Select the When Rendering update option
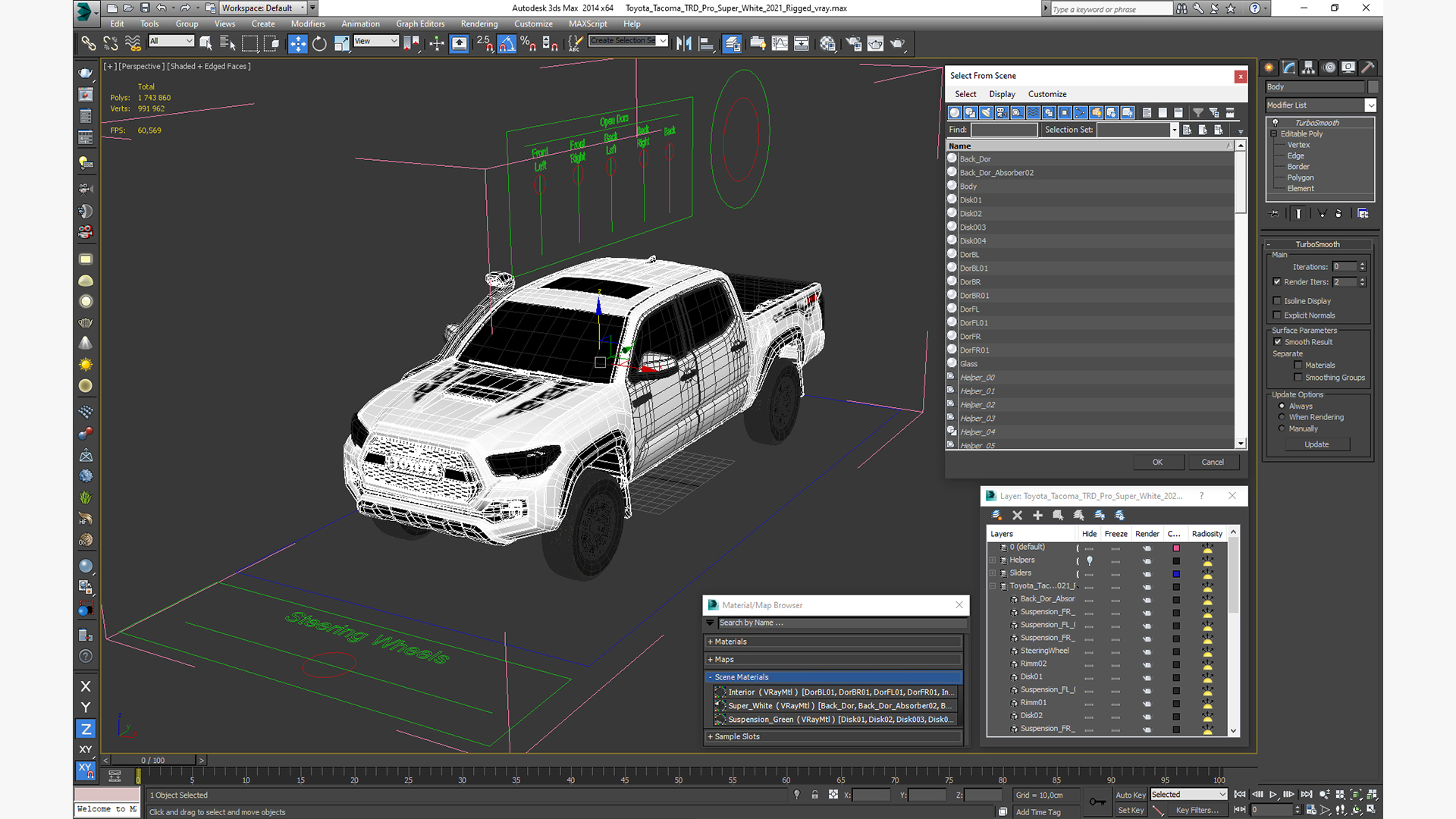Screen dimensions: 1456x819 (x=1282, y=417)
